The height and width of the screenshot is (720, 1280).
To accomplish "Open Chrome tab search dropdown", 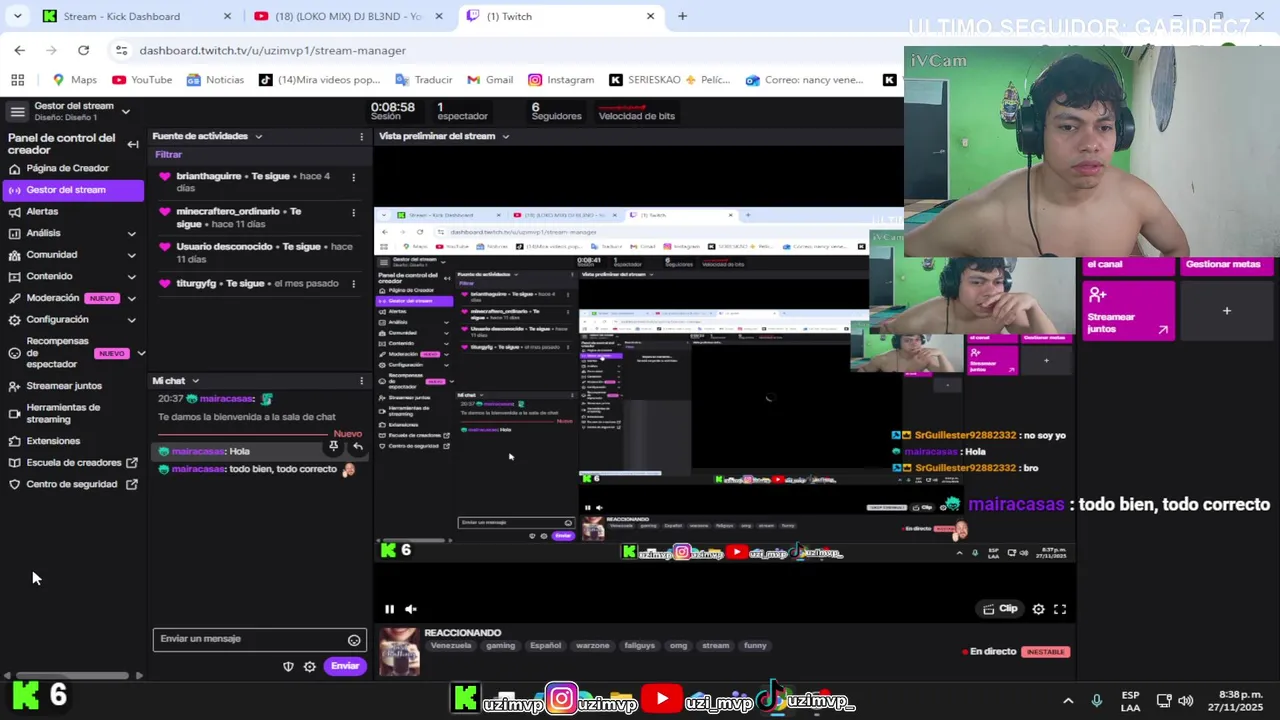I will [17, 16].
